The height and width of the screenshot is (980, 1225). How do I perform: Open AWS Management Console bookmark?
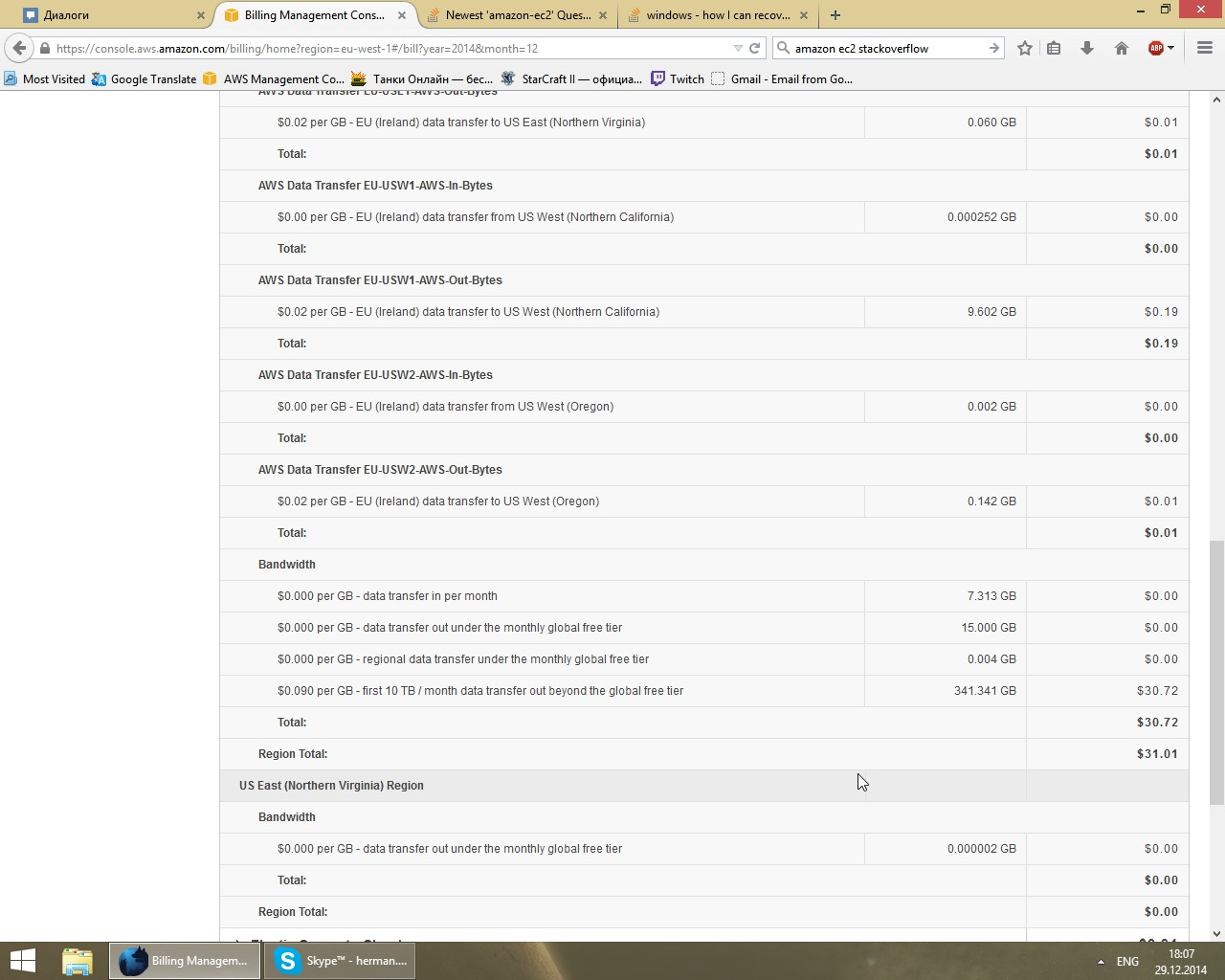point(274,79)
